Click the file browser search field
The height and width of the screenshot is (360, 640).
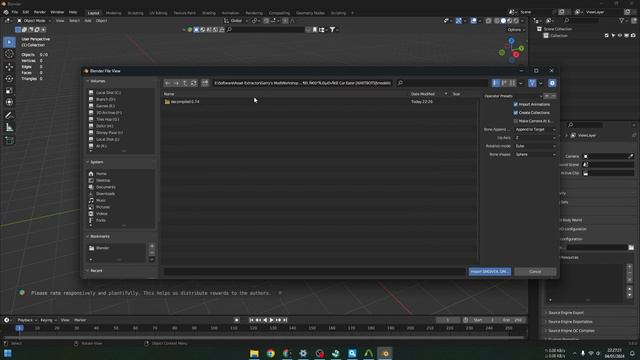(x=442, y=83)
